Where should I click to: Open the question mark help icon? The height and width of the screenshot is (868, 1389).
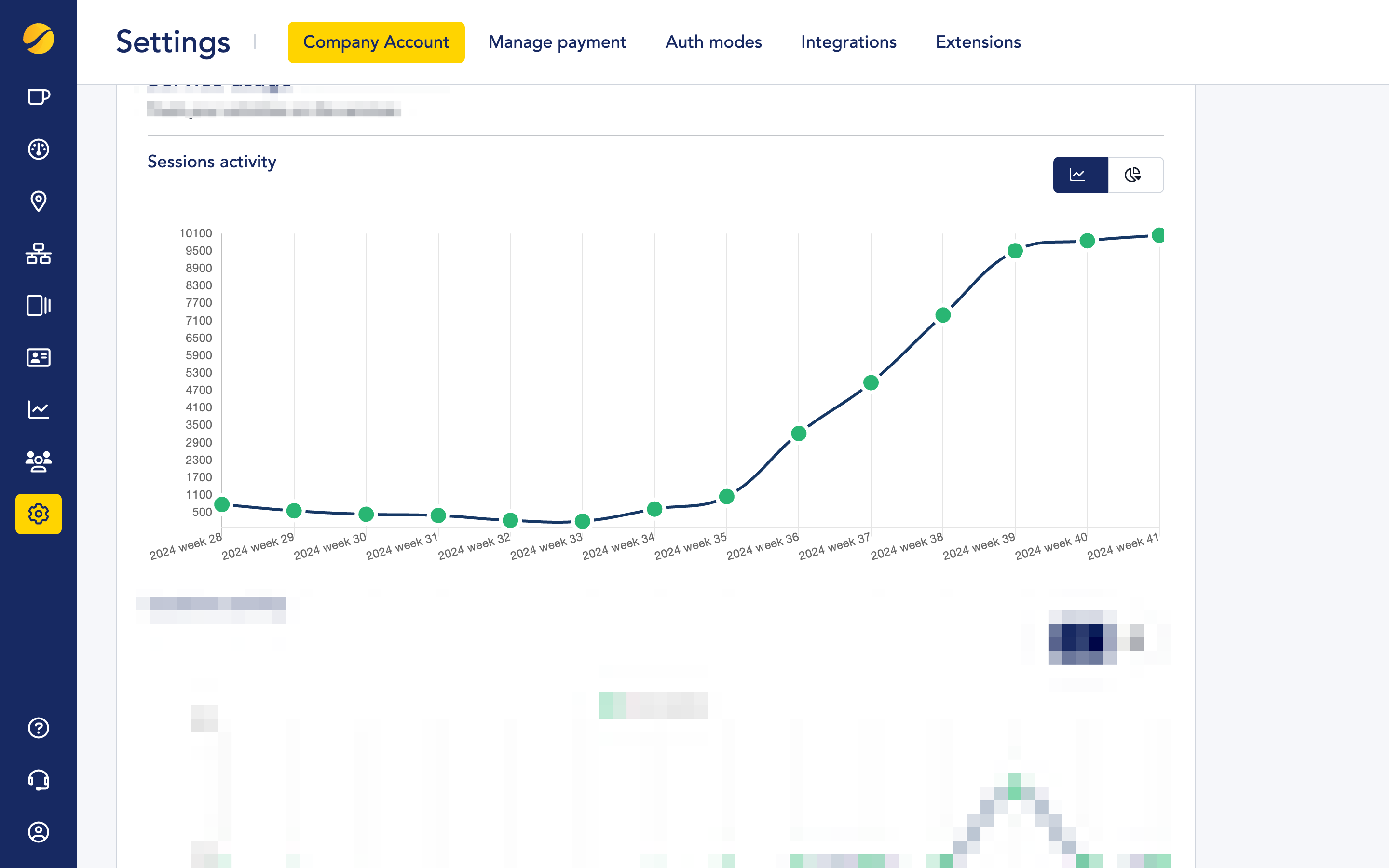[39, 728]
